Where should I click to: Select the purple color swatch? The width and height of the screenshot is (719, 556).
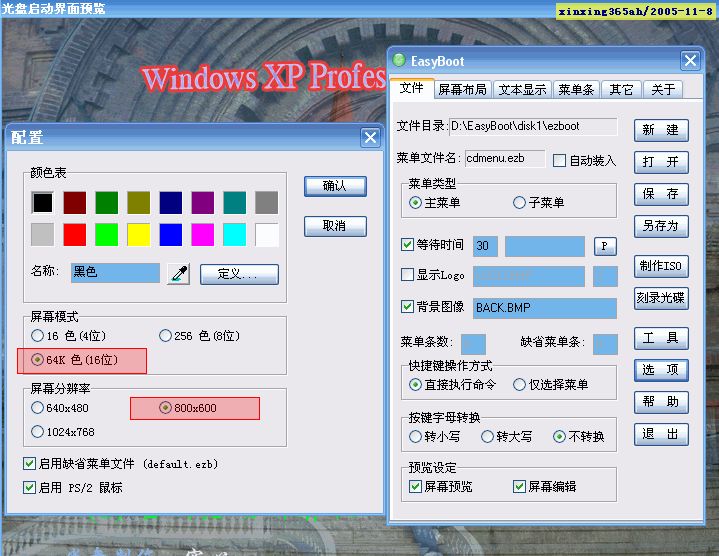[x=203, y=203]
